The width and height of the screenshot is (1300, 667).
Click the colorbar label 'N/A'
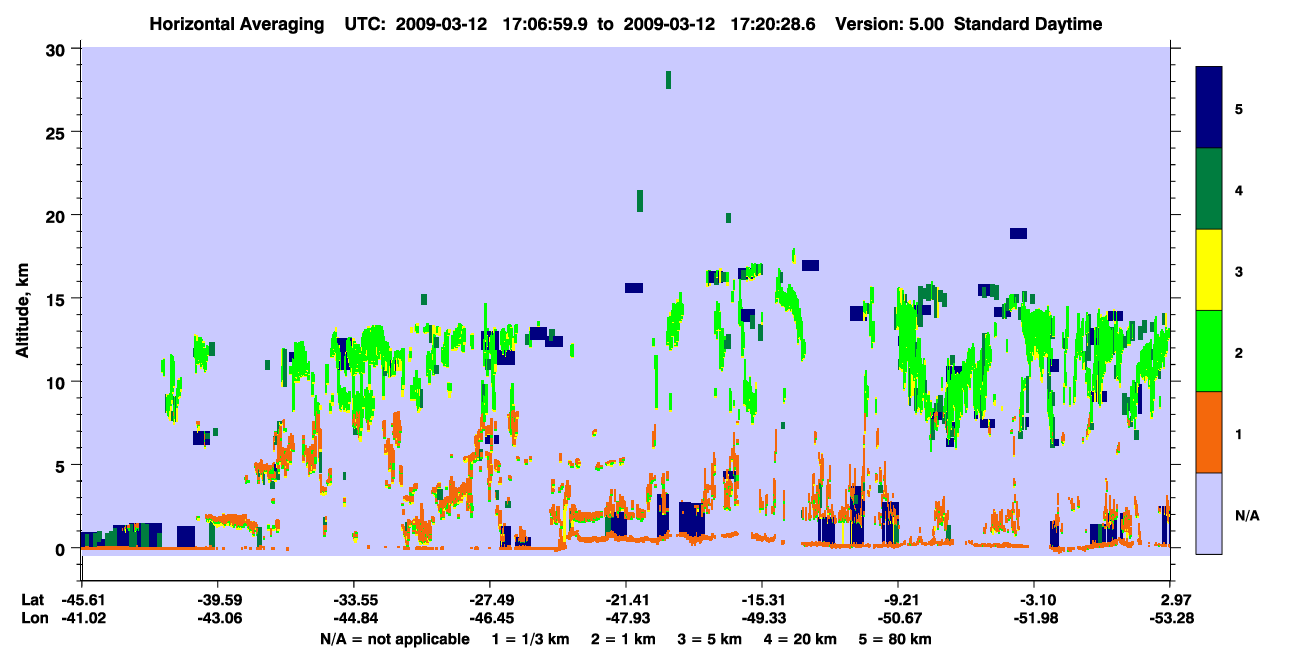click(x=1247, y=515)
